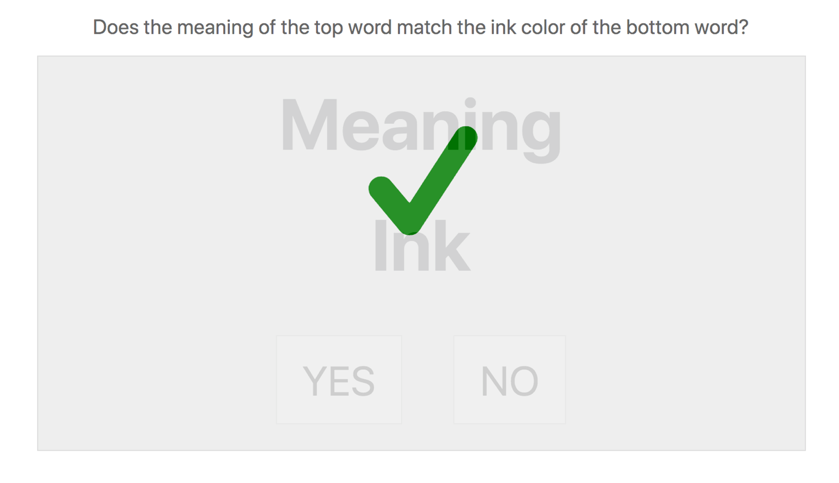Screen dimensions: 839x483
Task: Click the upper tip of the green checkmark
Action: (465, 138)
